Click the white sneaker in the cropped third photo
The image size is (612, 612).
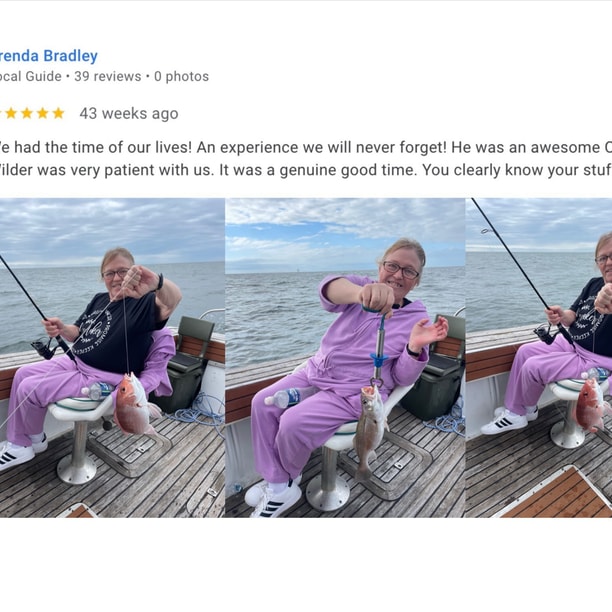point(504,422)
